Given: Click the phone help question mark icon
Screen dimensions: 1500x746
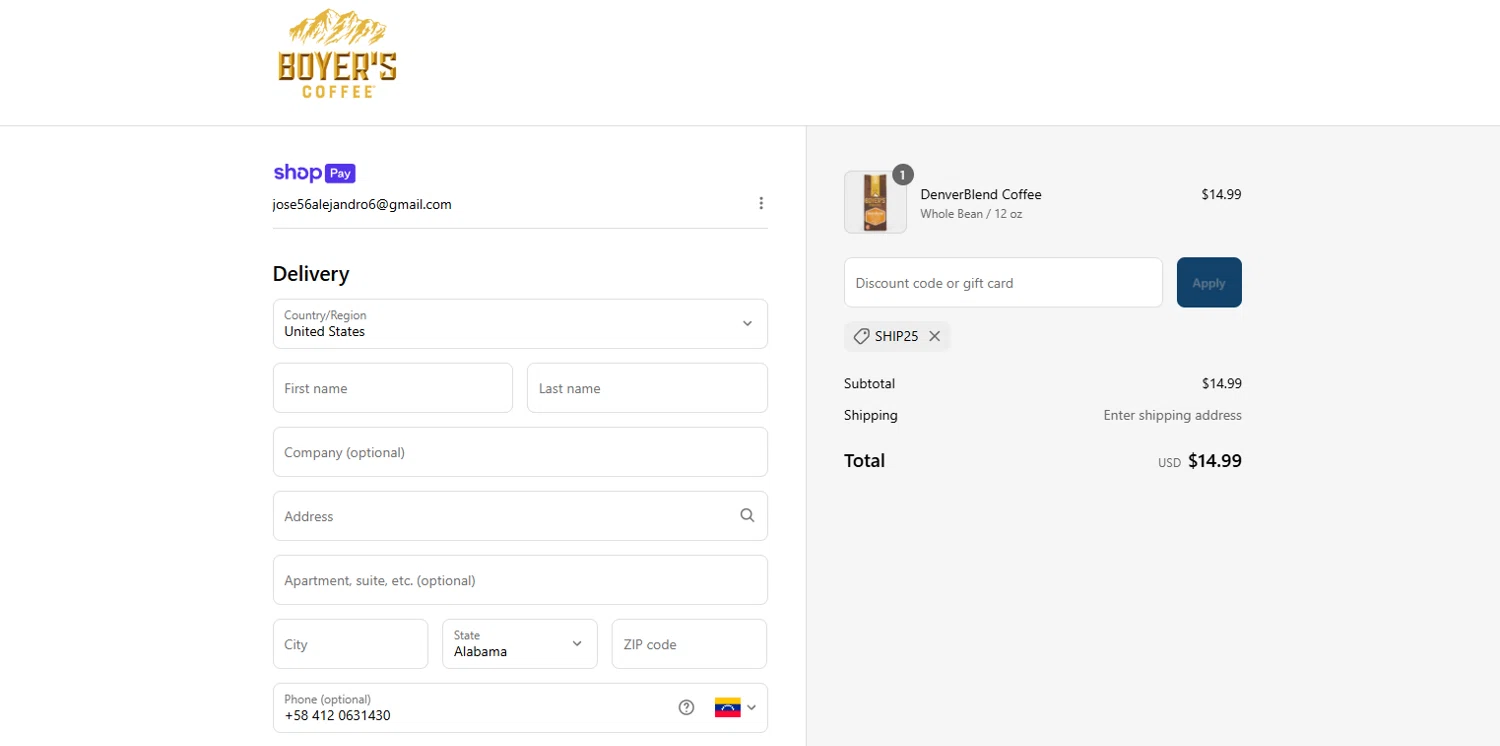Looking at the screenshot, I should [x=686, y=707].
